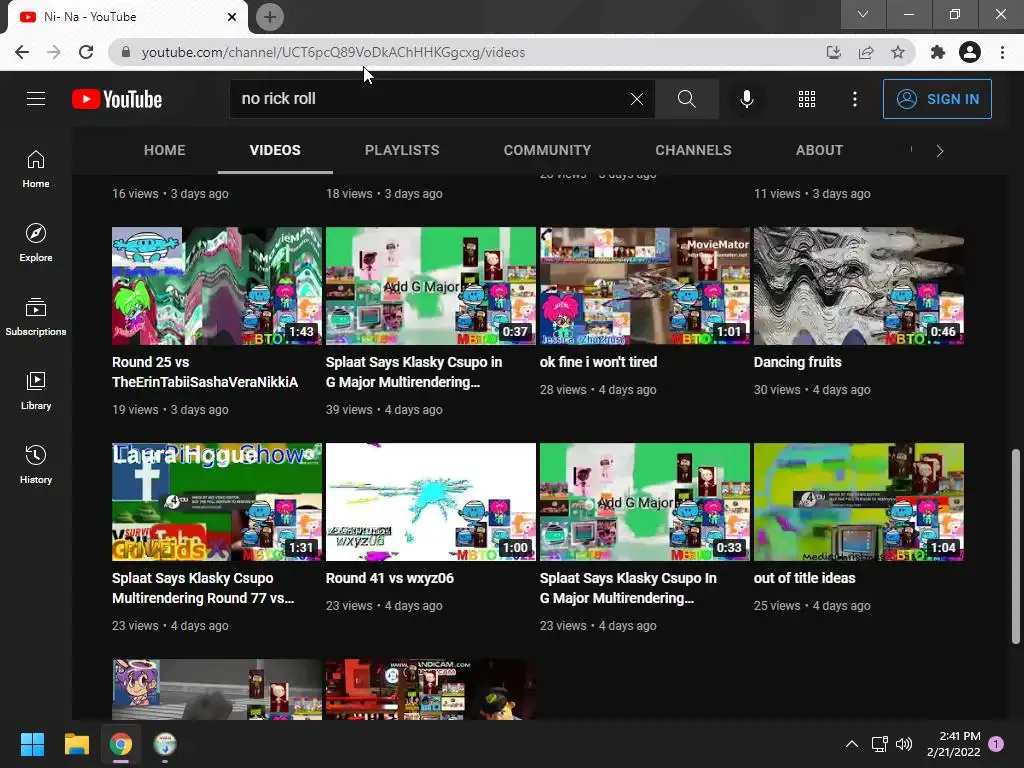Click the browser address bar URL
Screen dimensions: 1024x768
pyautogui.click(x=333, y=52)
